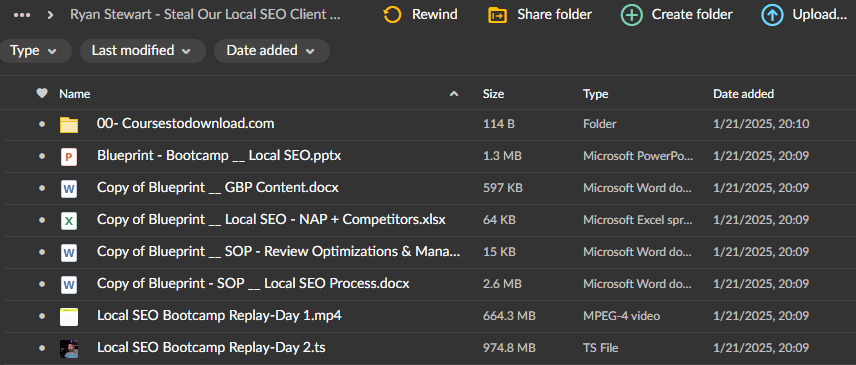Click the TS File type cell
Image resolution: width=856 pixels, height=365 pixels.
(x=601, y=348)
